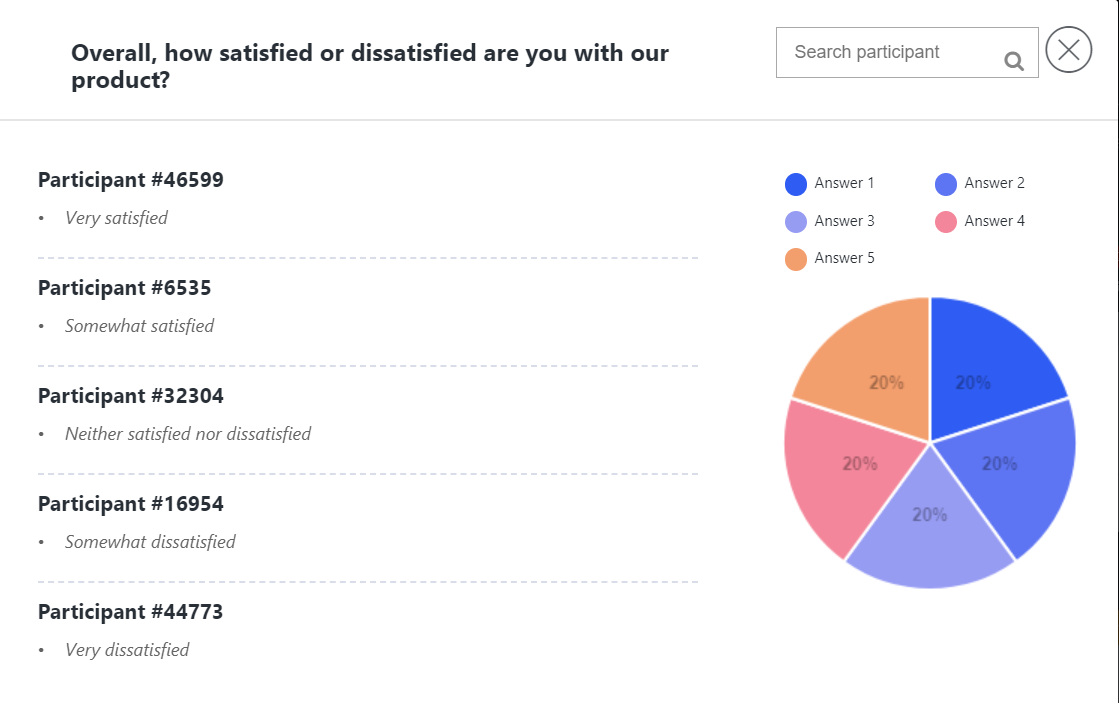Toggle Answer 3 legend dot
This screenshot has height=703, width=1119.
pyautogui.click(x=796, y=222)
